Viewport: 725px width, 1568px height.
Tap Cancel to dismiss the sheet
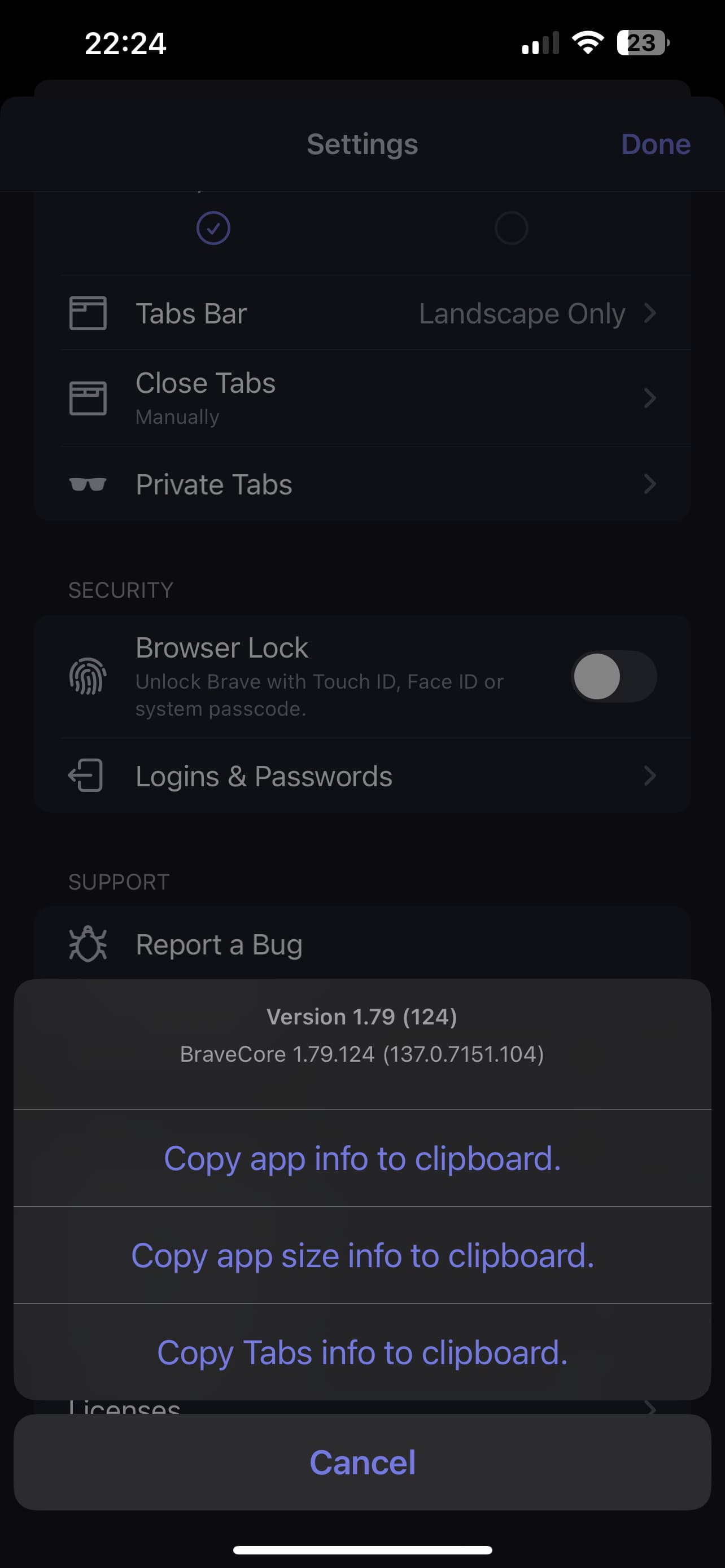pyautogui.click(x=362, y=1462)
